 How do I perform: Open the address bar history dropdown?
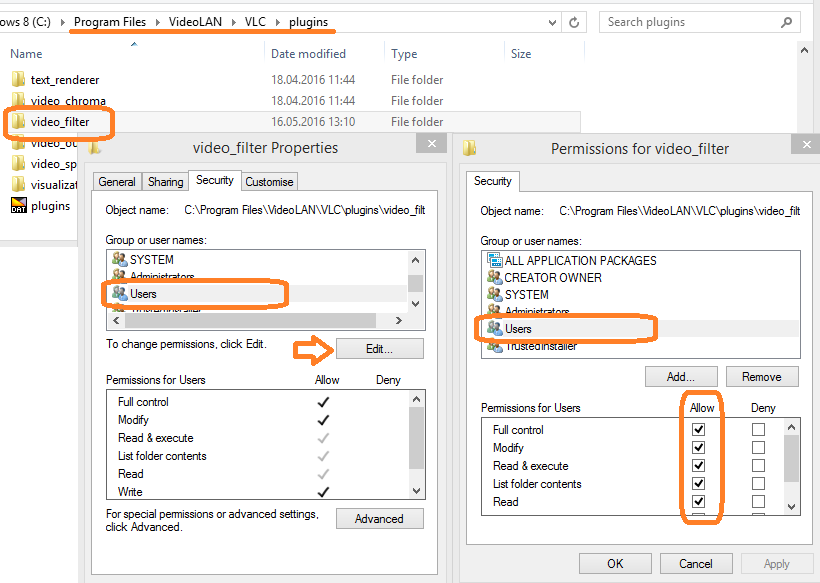coord(548,22)
